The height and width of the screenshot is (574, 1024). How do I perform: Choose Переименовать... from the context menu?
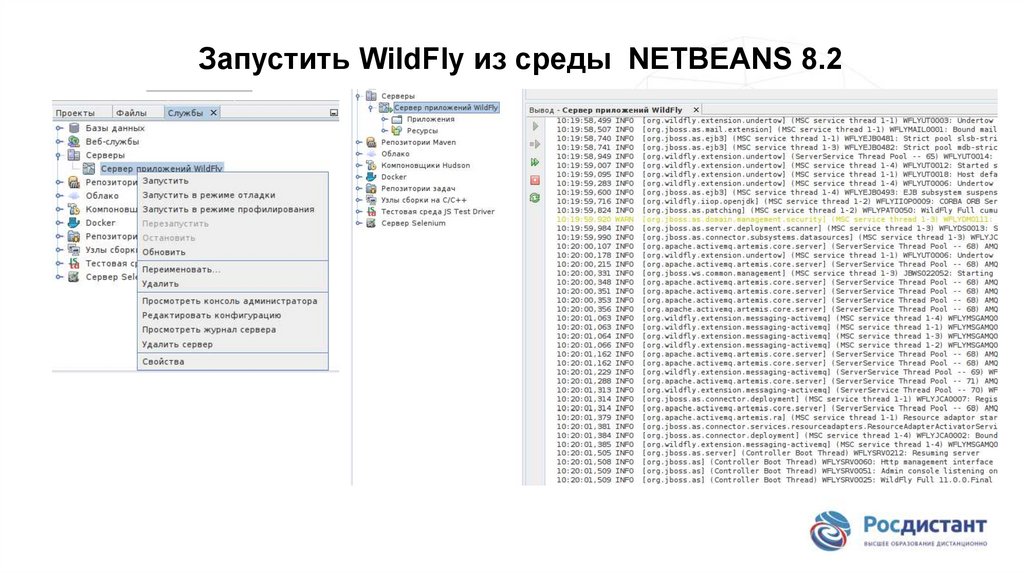point(232,269)
